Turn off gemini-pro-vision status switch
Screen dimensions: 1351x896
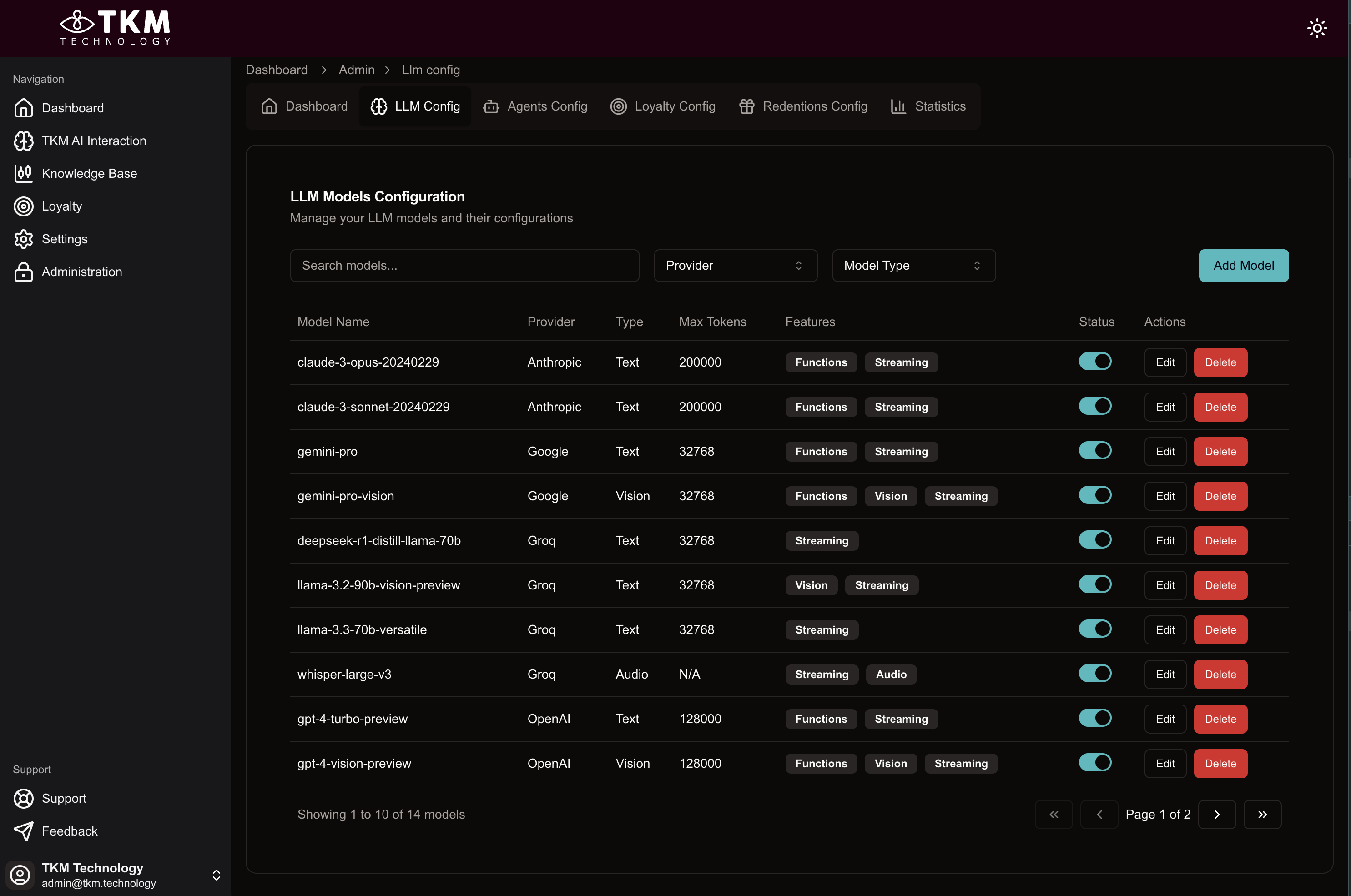(x=1094, y=495)
